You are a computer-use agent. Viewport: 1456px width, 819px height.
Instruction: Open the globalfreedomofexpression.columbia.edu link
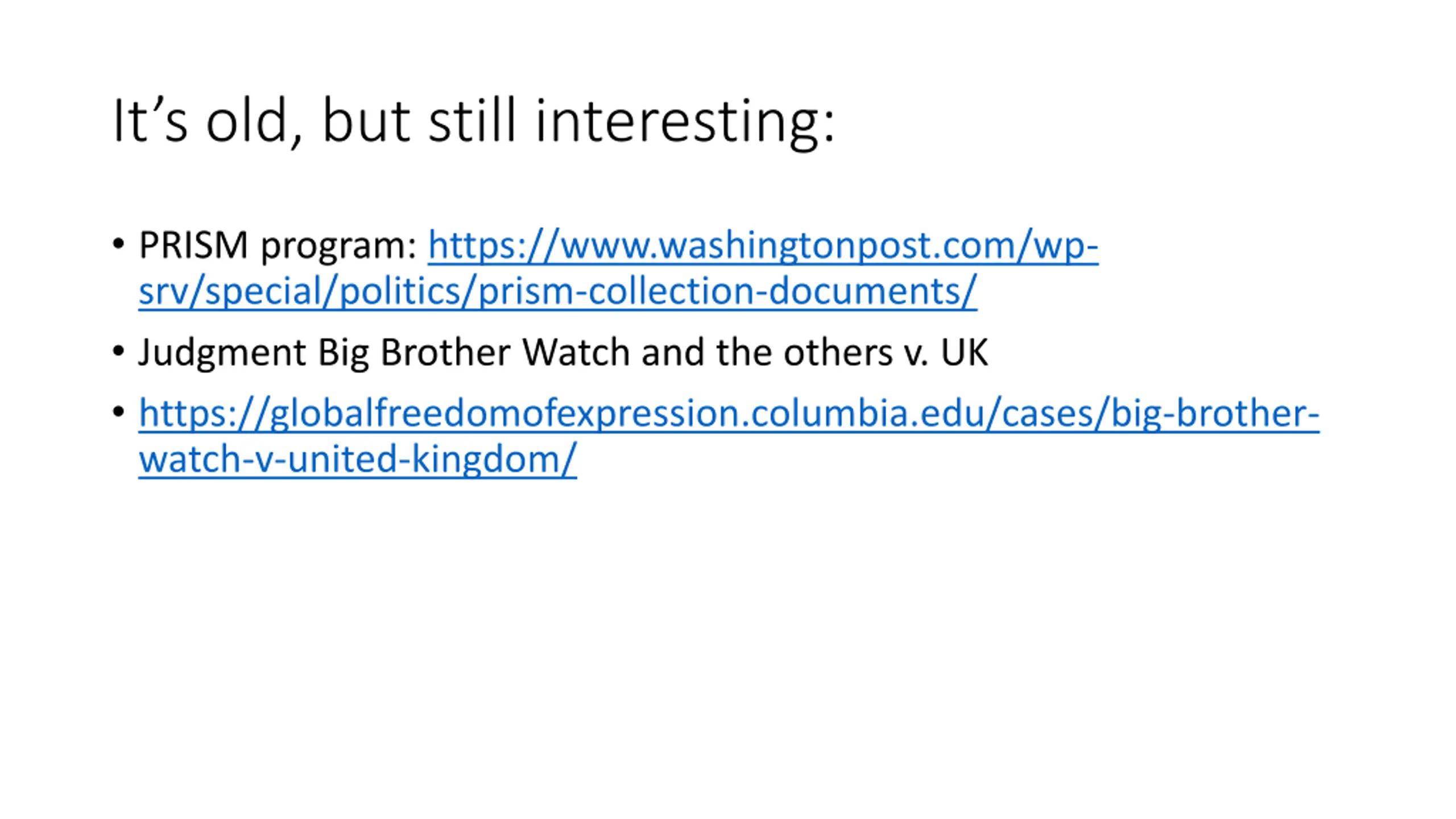tap(729, 413)
